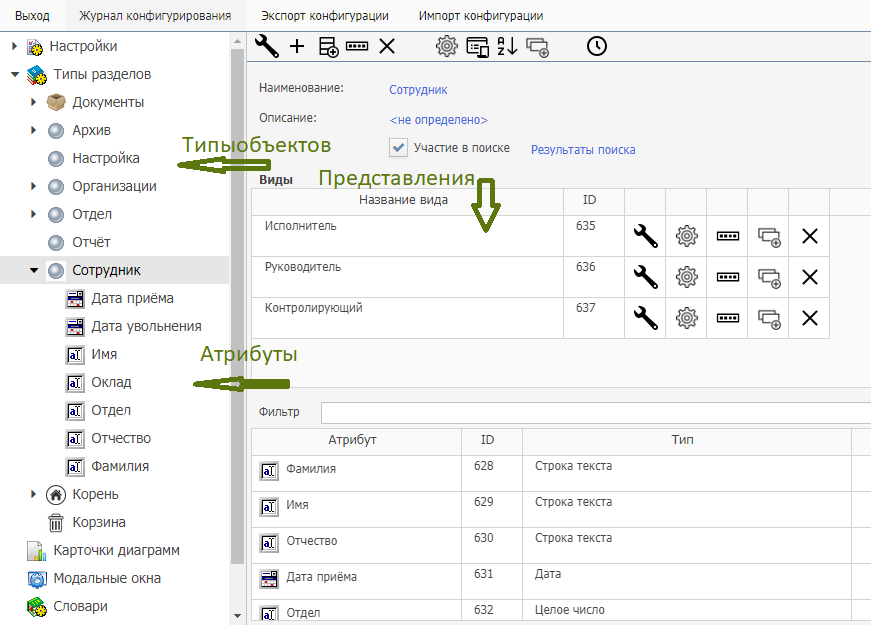The height and width of the screenshot is (625, 871).
Task: Click rename icon in Исполнитель row
Action: pyautogui.click(x=728, y=236)
